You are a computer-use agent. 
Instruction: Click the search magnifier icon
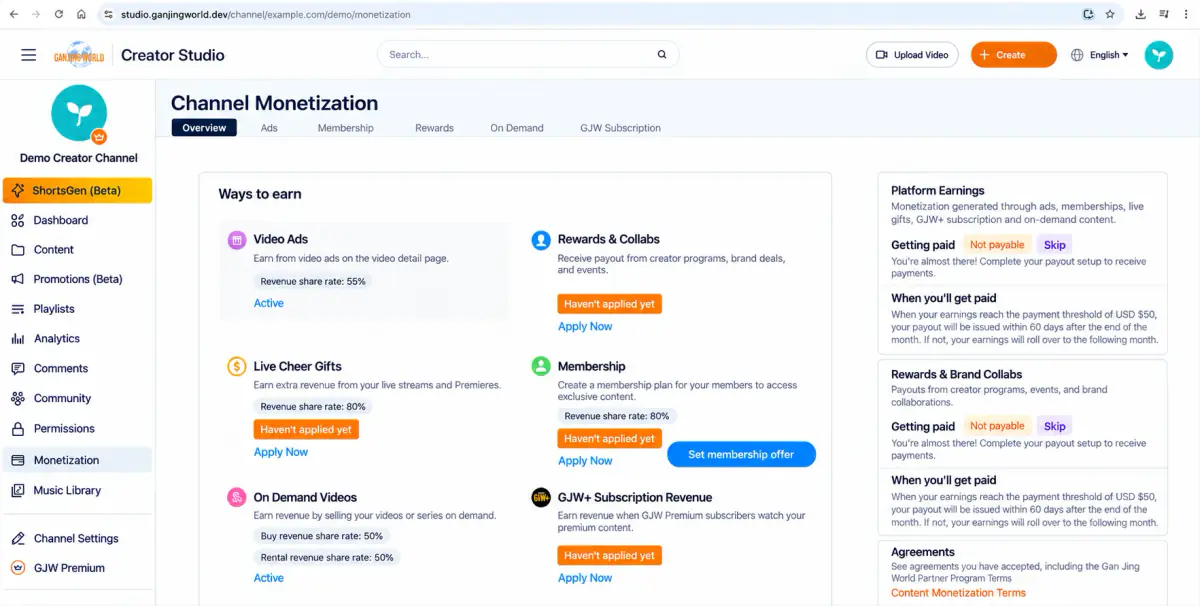[662, 55]
